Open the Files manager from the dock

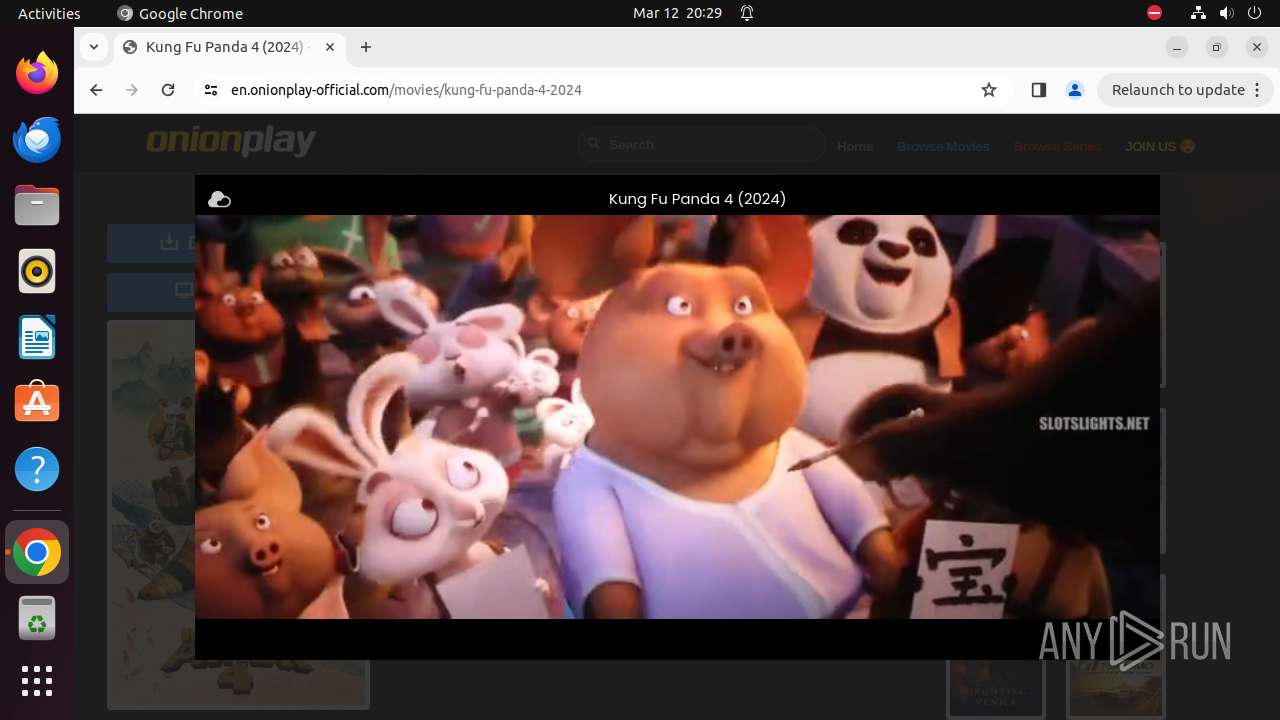click(37, 205)
